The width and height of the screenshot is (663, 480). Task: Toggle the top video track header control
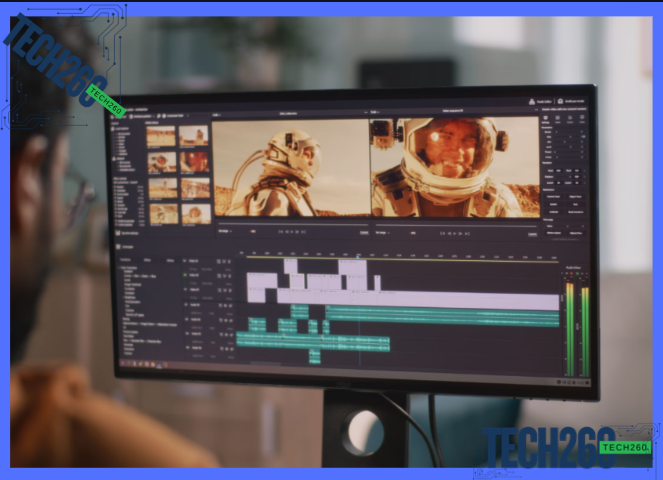click(187, 260)
